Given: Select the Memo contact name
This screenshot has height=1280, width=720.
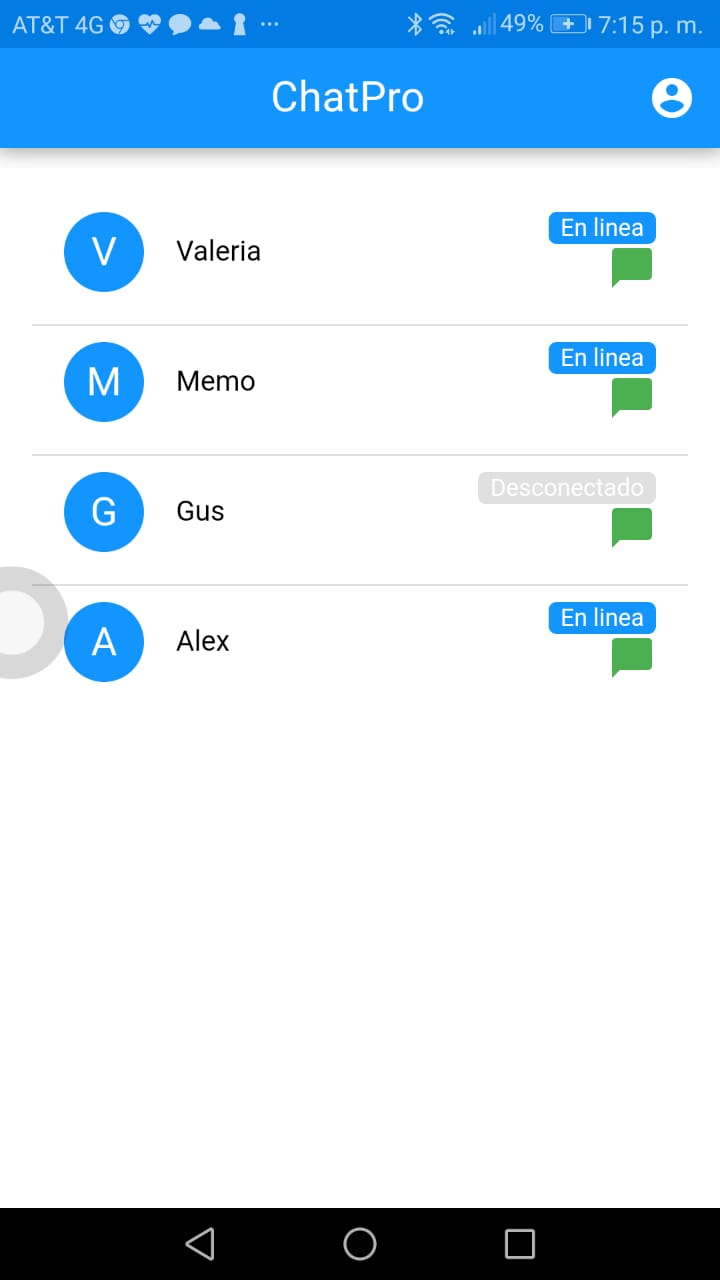Looking at the screenshot, I should (216, 381).
